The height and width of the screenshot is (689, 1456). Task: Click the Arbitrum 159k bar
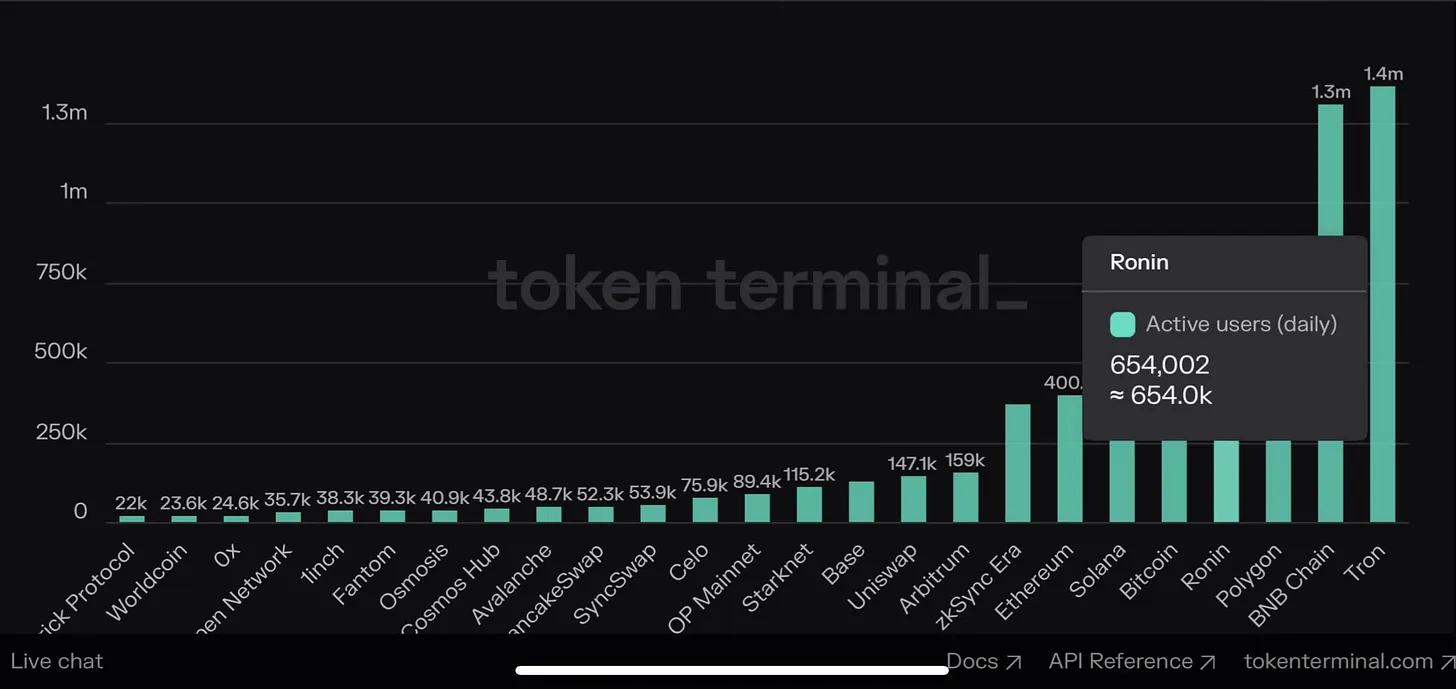pos(966,497)
